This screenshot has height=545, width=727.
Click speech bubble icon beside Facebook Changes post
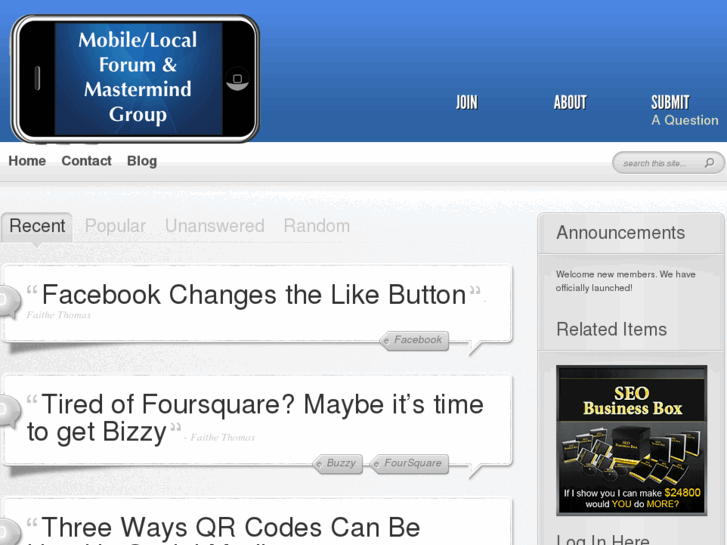(x=9, y=301)
